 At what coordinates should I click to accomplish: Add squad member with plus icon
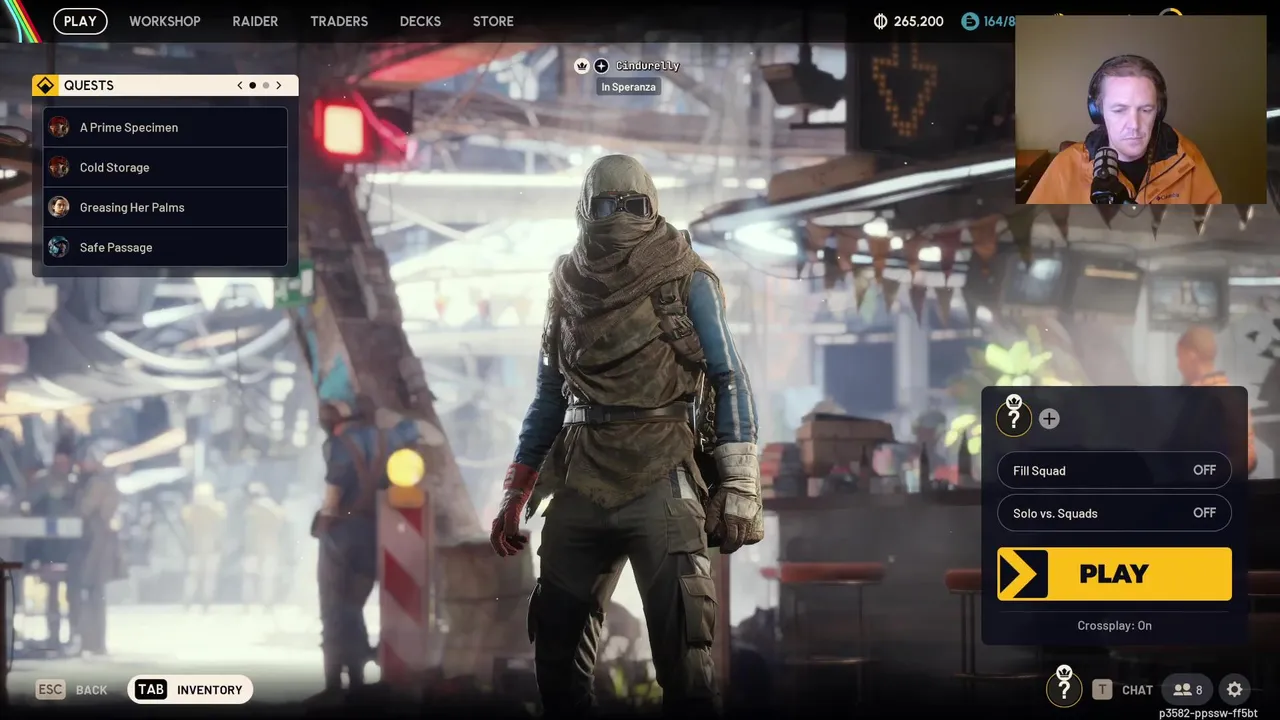point(1049,419)
